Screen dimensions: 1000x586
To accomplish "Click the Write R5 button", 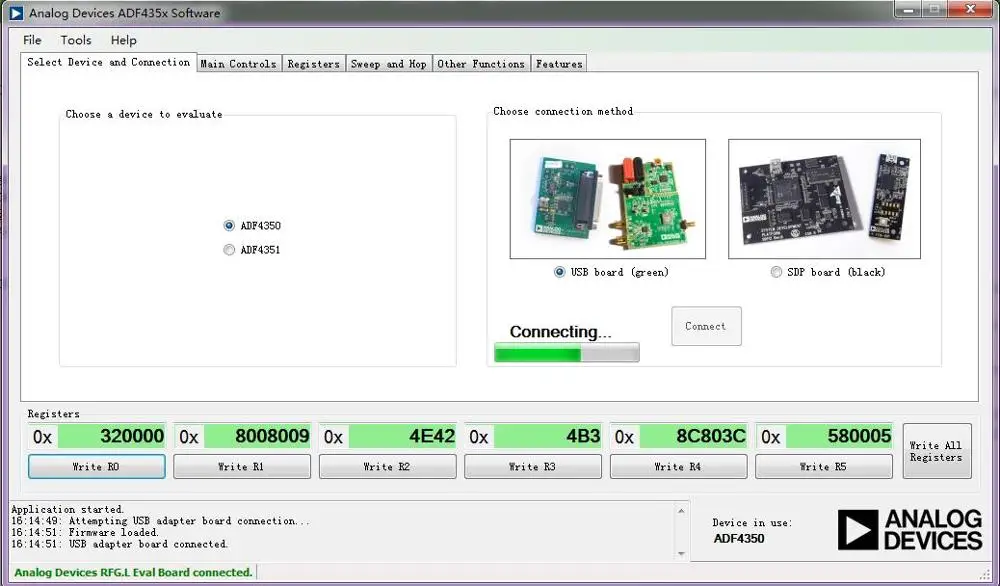I will 823,467.
